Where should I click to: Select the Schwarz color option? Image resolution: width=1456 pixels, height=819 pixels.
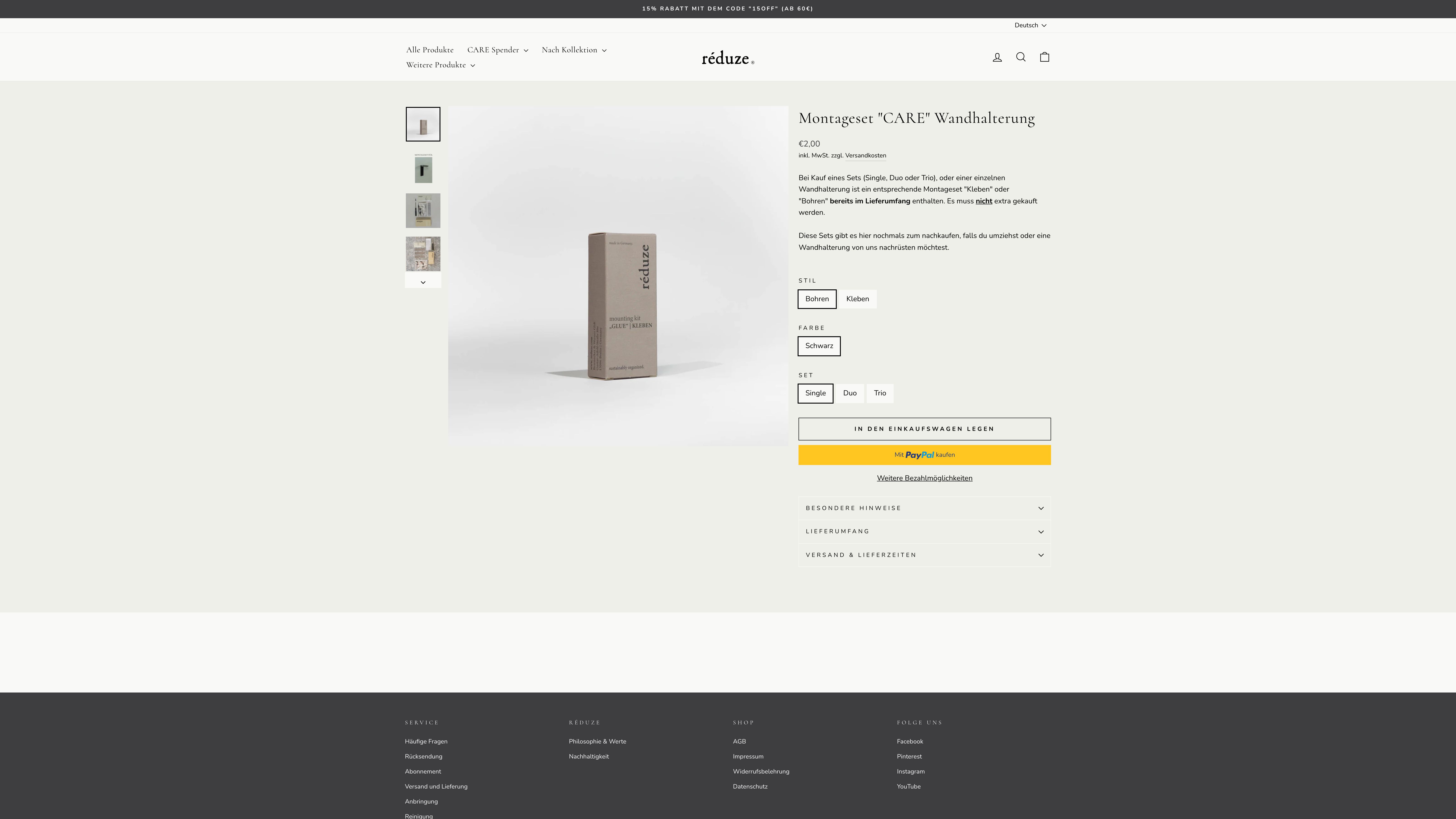819,346
